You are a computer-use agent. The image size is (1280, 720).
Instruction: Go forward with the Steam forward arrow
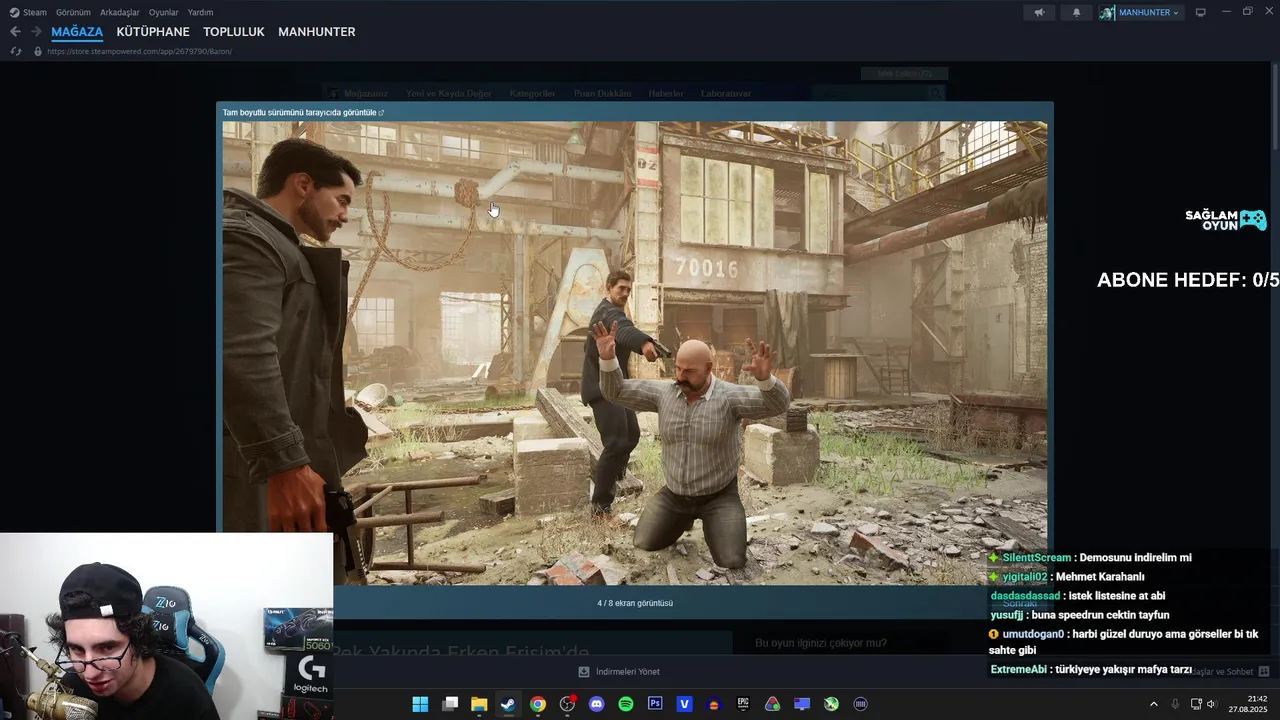(36, 32)
